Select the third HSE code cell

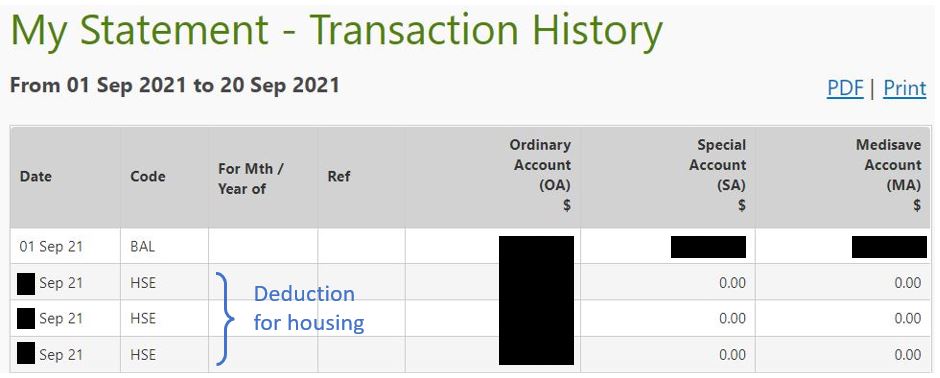click(143, 355)
